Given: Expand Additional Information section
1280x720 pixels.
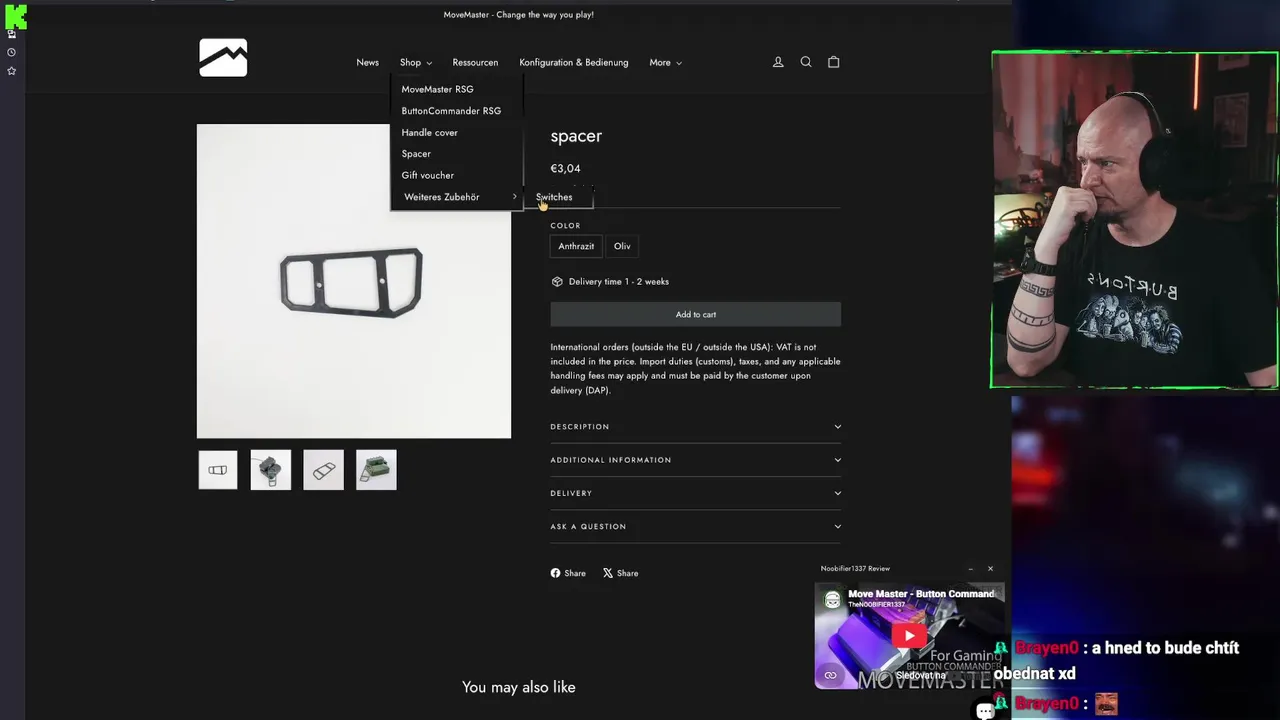Looking at the screenshot, I should pos(695,460).
